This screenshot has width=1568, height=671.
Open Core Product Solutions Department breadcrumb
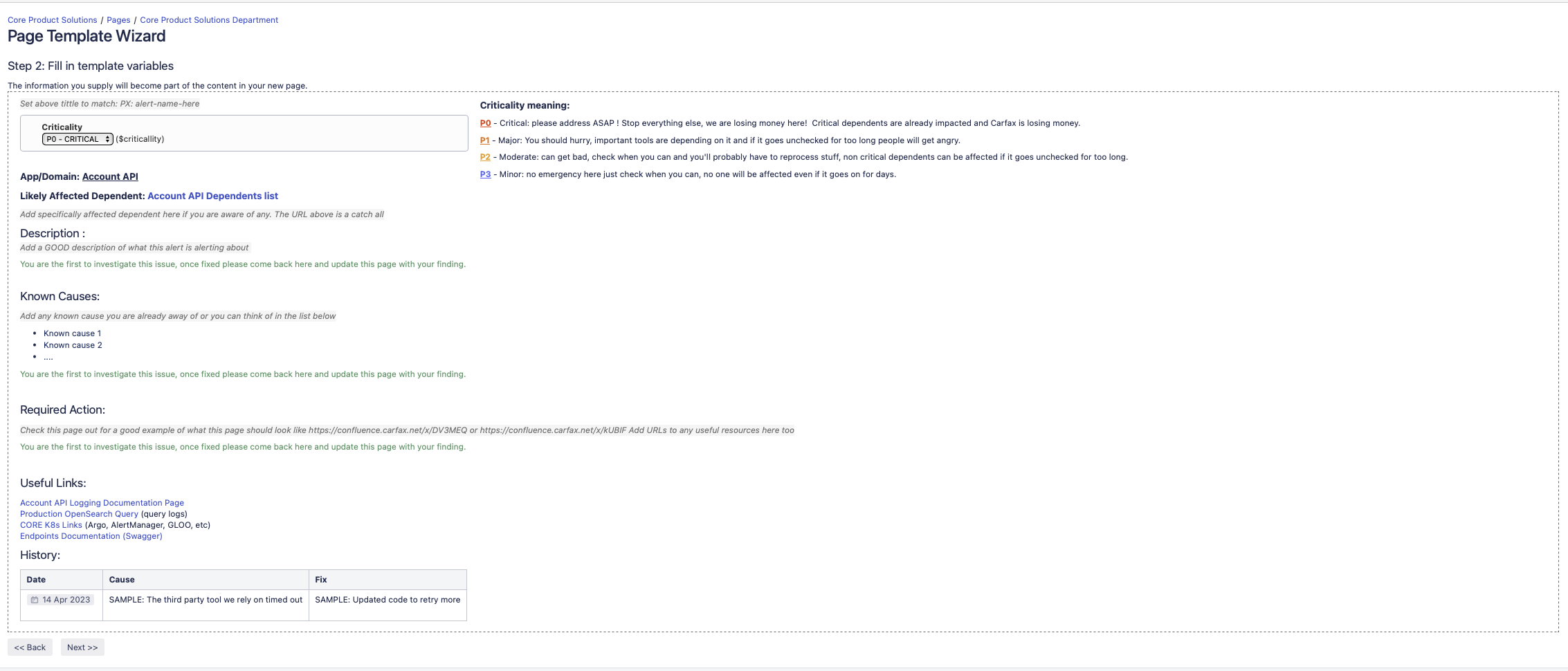tap(209, 20)
